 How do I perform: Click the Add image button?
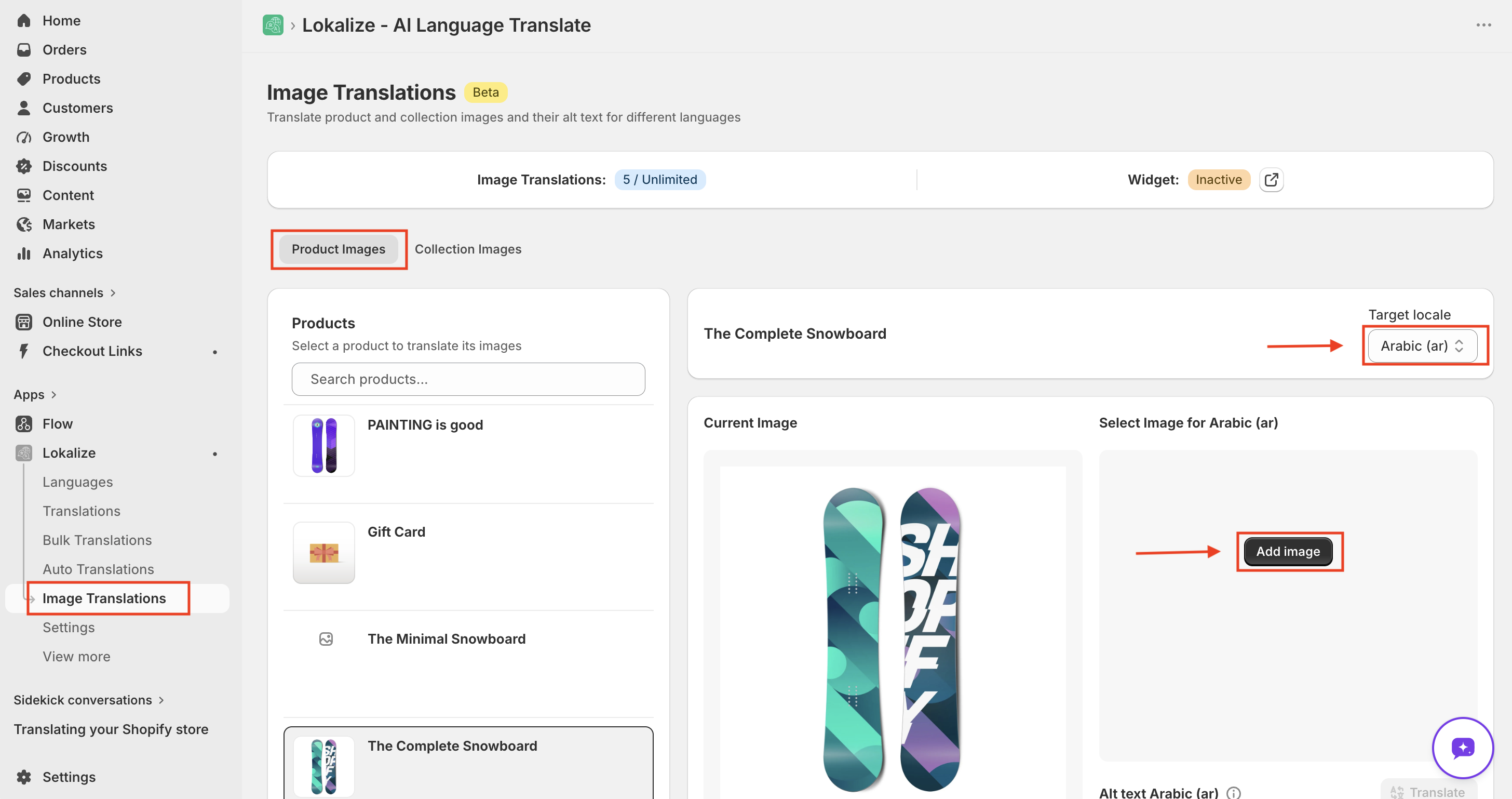pos(1288,551)
